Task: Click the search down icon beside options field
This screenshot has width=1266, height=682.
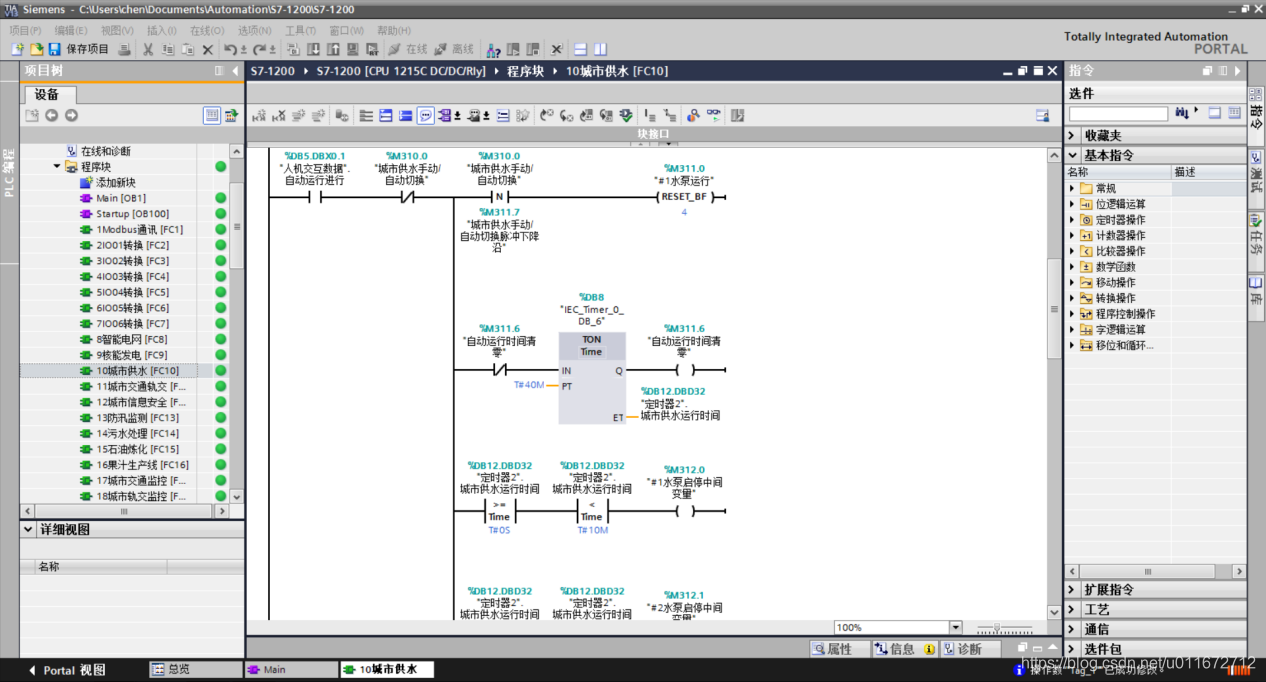Action: (x=1182, y=113)
